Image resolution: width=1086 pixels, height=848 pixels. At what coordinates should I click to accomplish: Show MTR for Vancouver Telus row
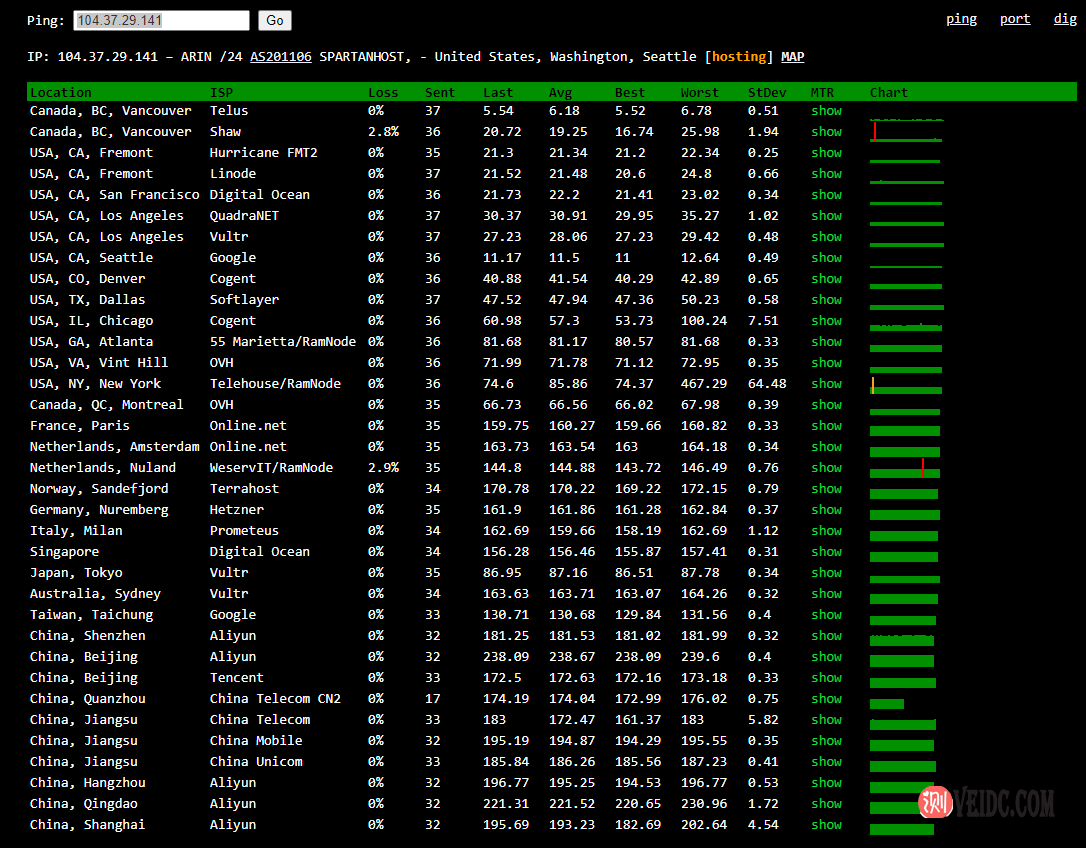pyautogui.click(x=826, y=111)
